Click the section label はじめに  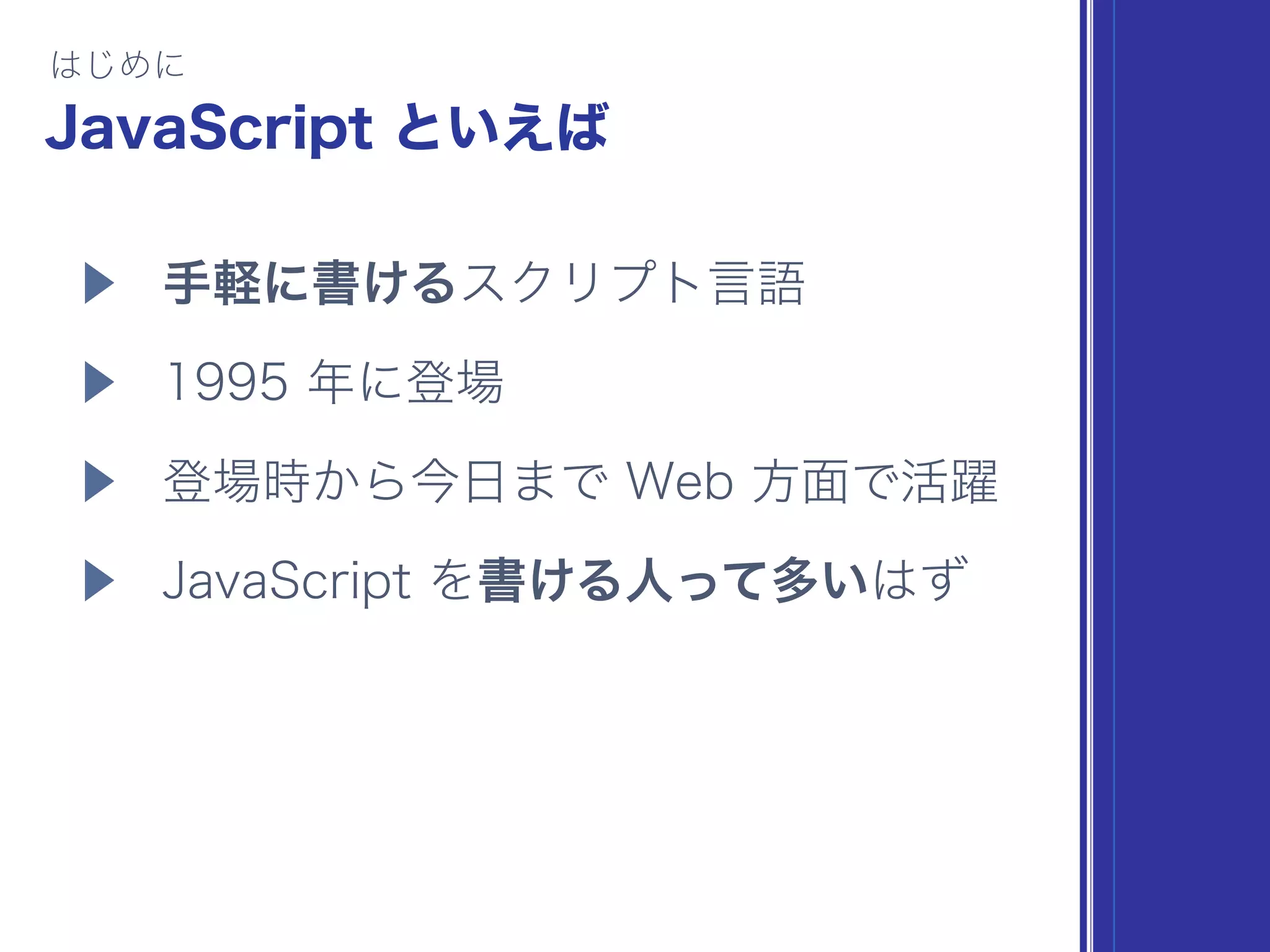[118, 65]
